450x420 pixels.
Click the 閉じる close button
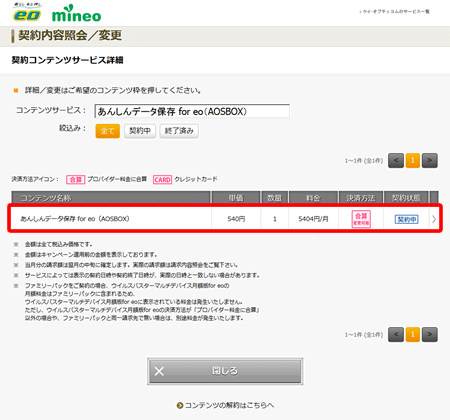tap(225, 371)
